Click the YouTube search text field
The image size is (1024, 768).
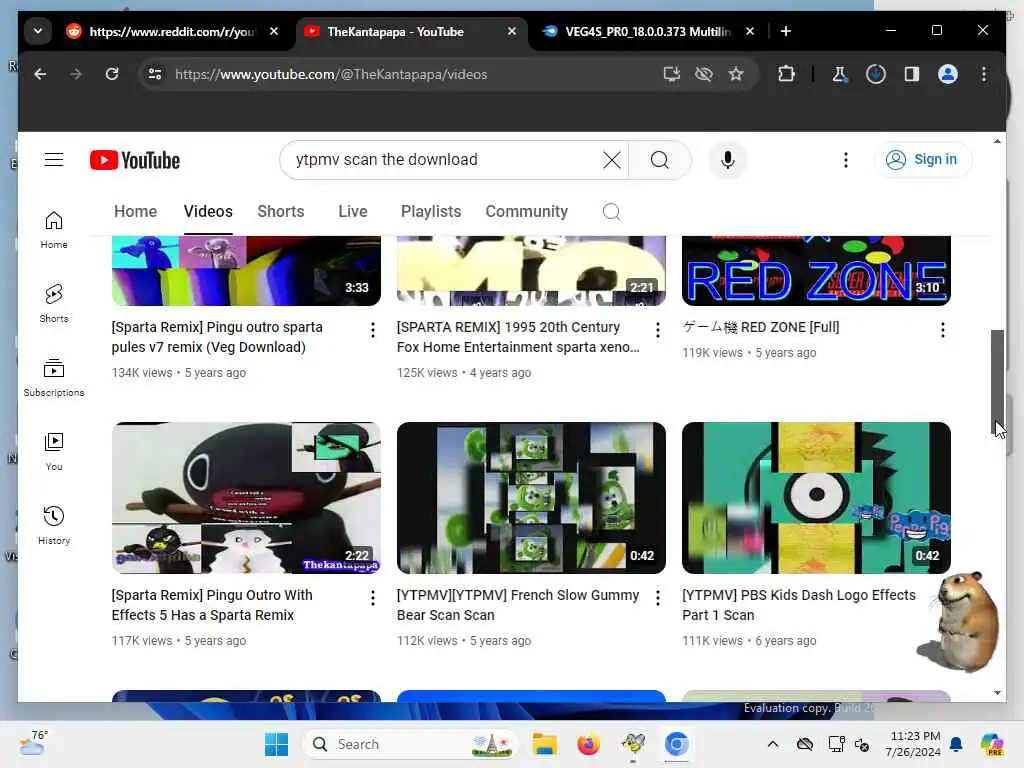(x=444, y=160)
